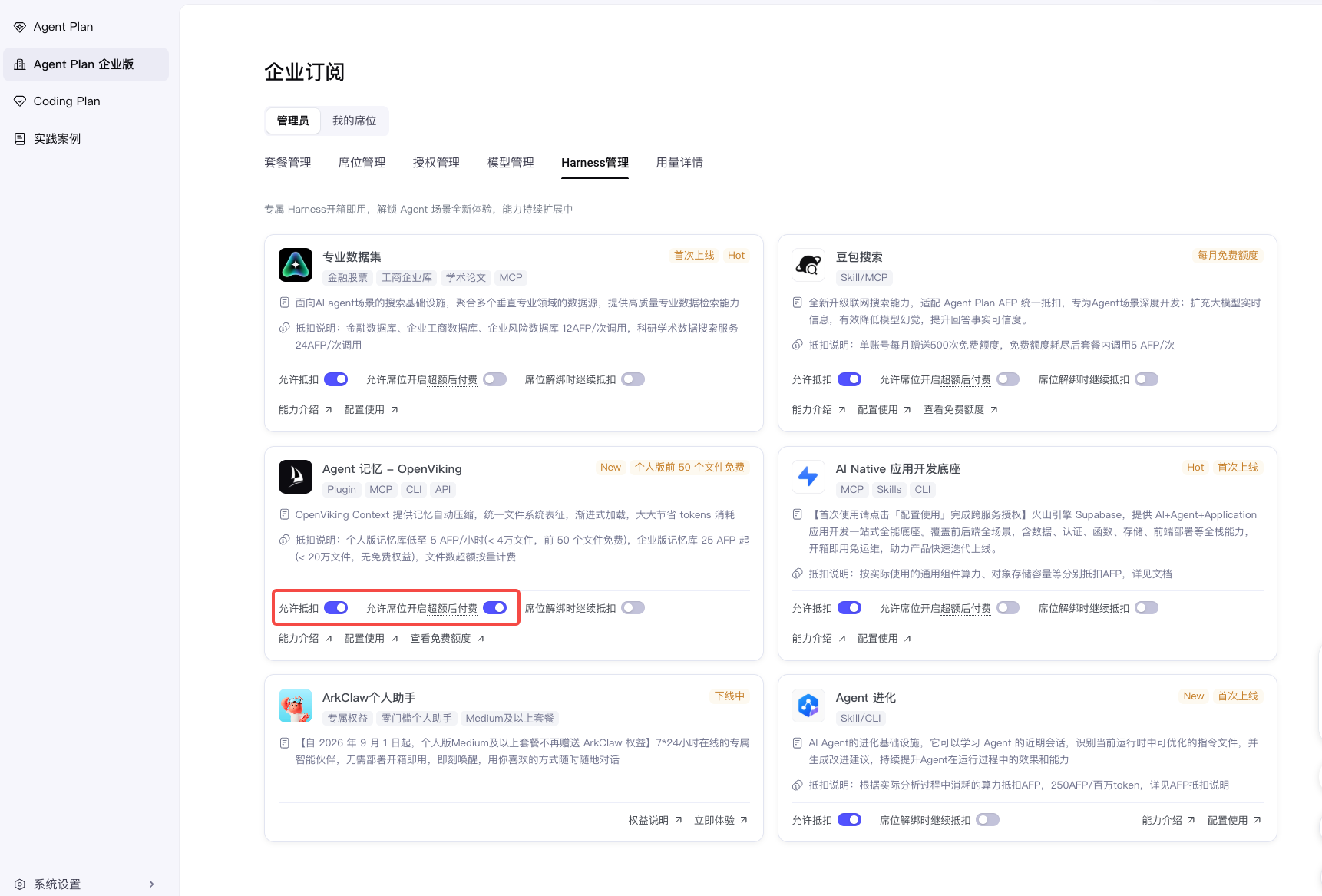1322x896 pixels.
Task: Enable 席位解绑时继续抵扣 on OpenViking card
Action: click(x=633, y=608)
